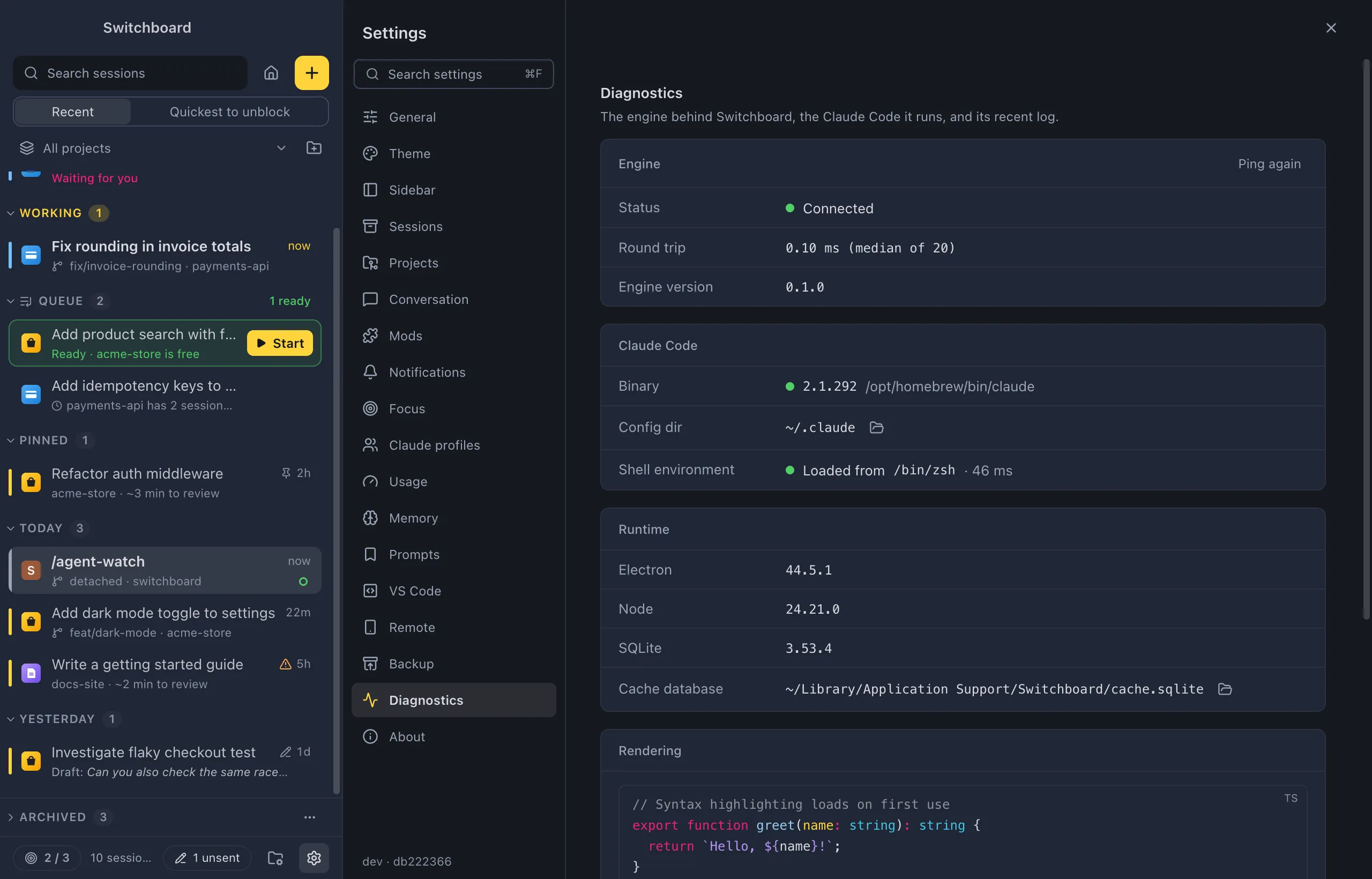
Task: Click Ping again in Engine card
Action: click(x=1269, y=164)
